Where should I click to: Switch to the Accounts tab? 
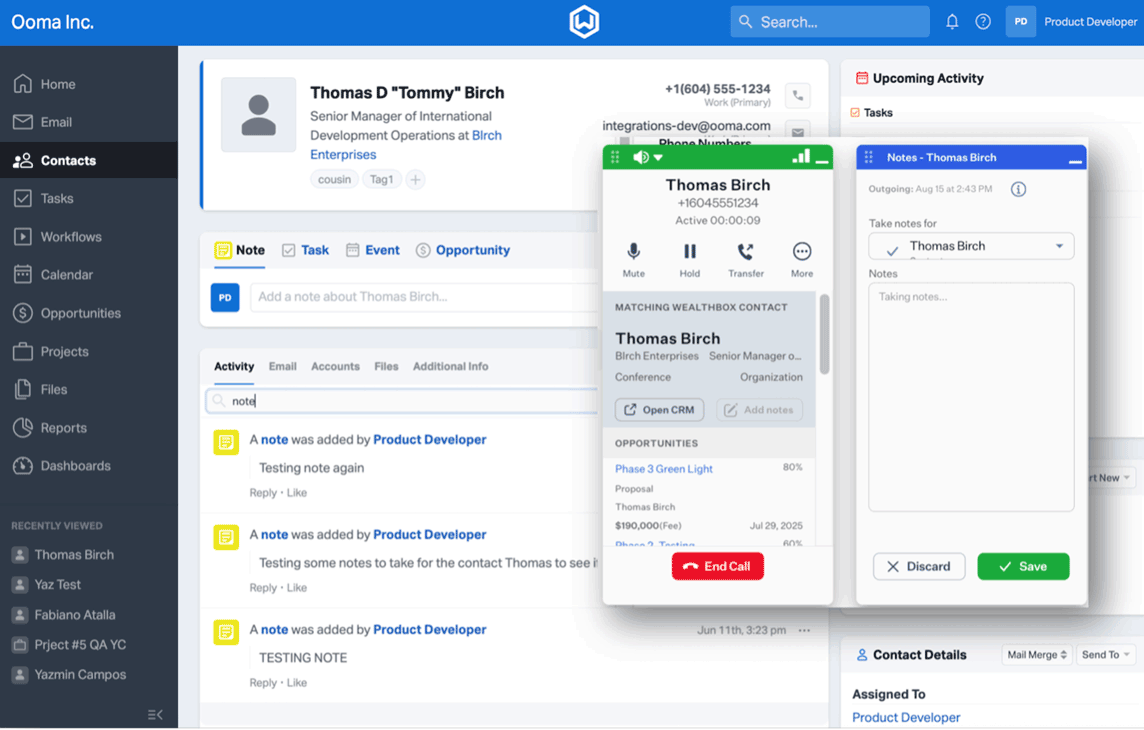click(x=335, y=367)
